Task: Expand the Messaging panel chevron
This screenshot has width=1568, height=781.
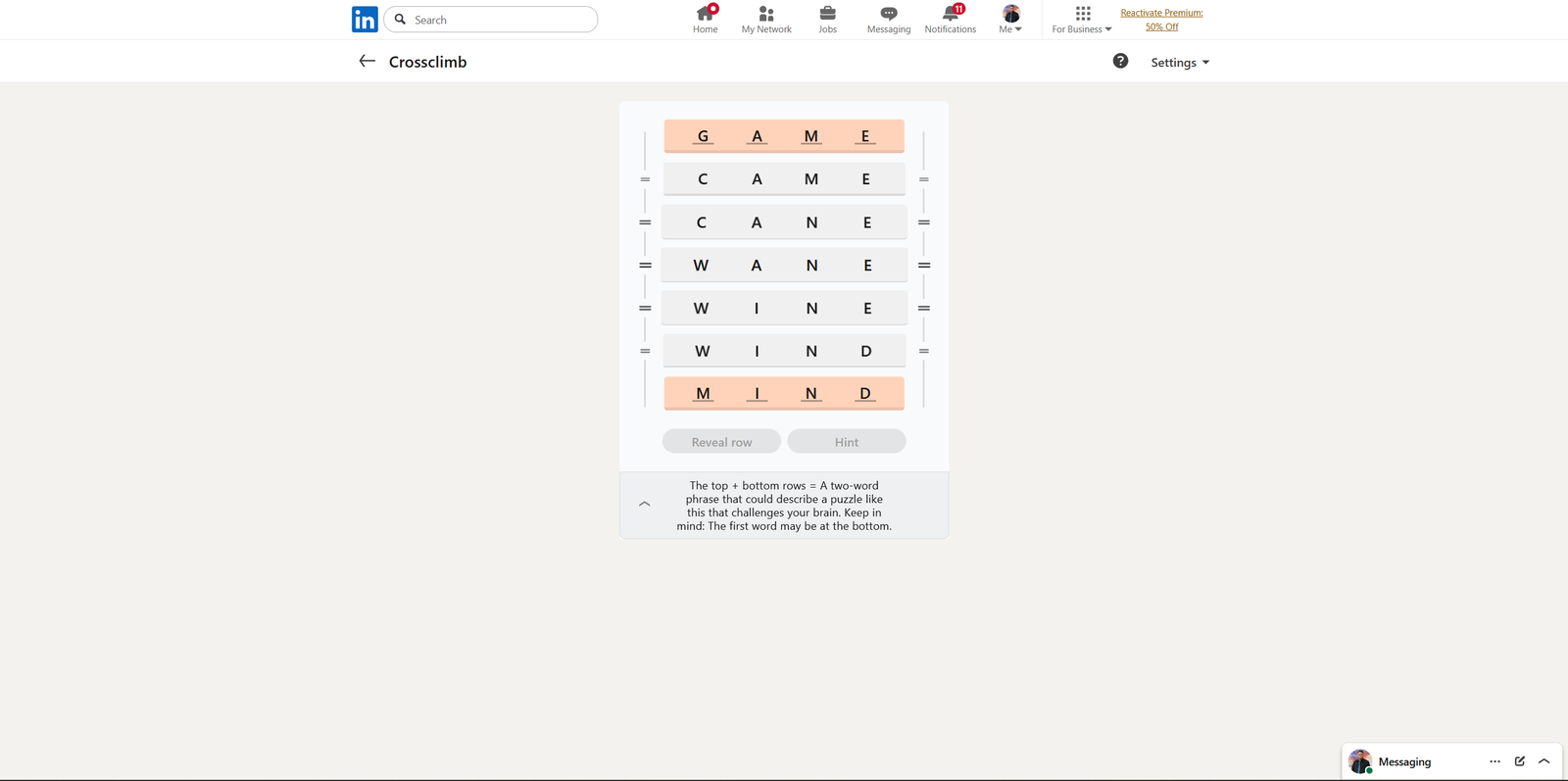Action: tap(1543, 761)
